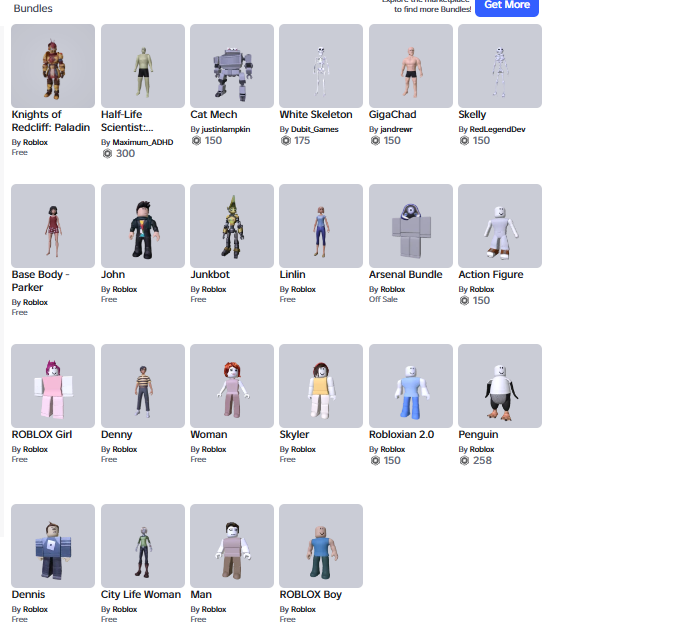Open the Man bundle image

pyautogui.click(x=232, y=546)
